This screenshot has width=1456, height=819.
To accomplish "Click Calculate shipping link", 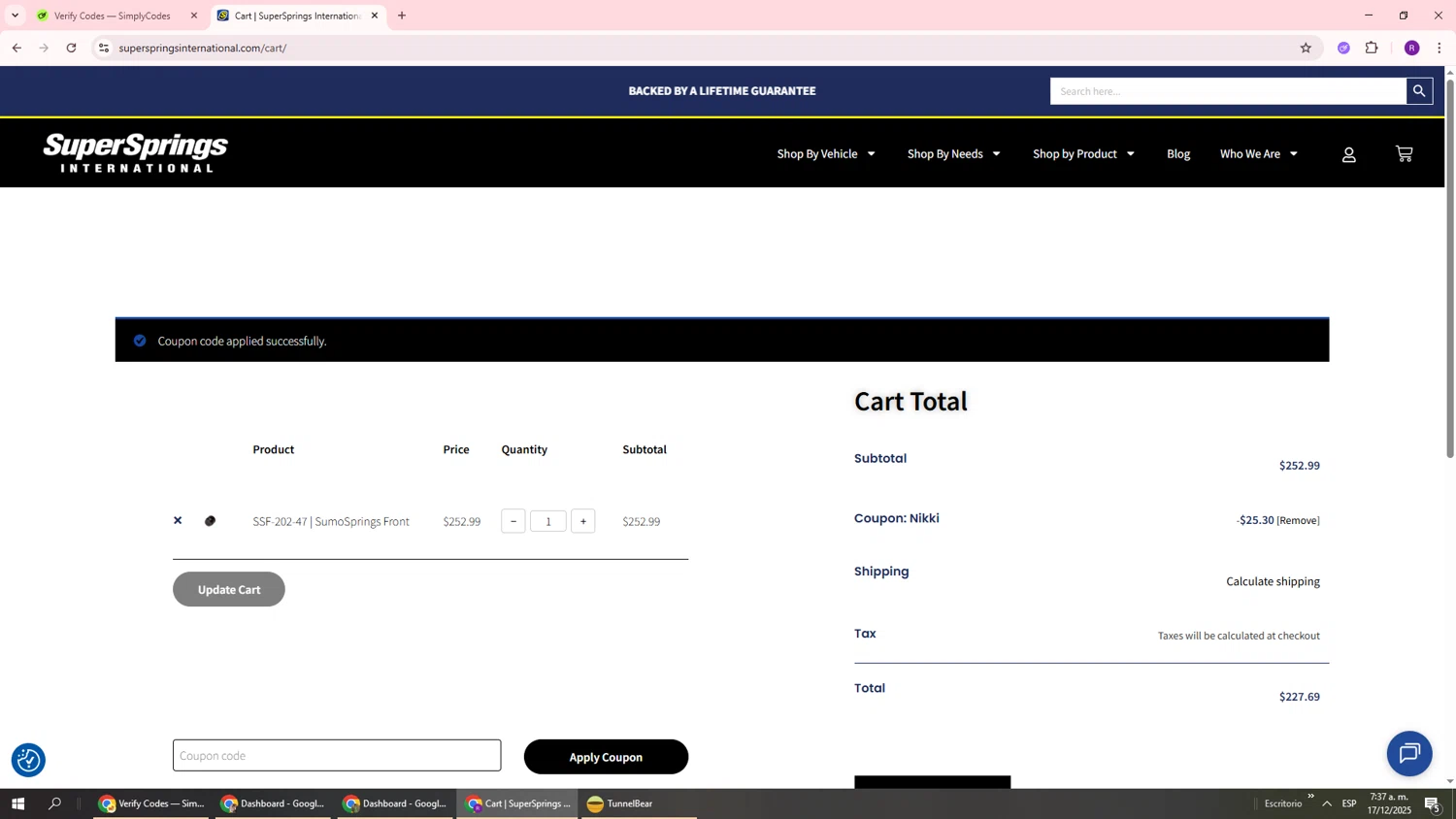I will point(1273,581).
